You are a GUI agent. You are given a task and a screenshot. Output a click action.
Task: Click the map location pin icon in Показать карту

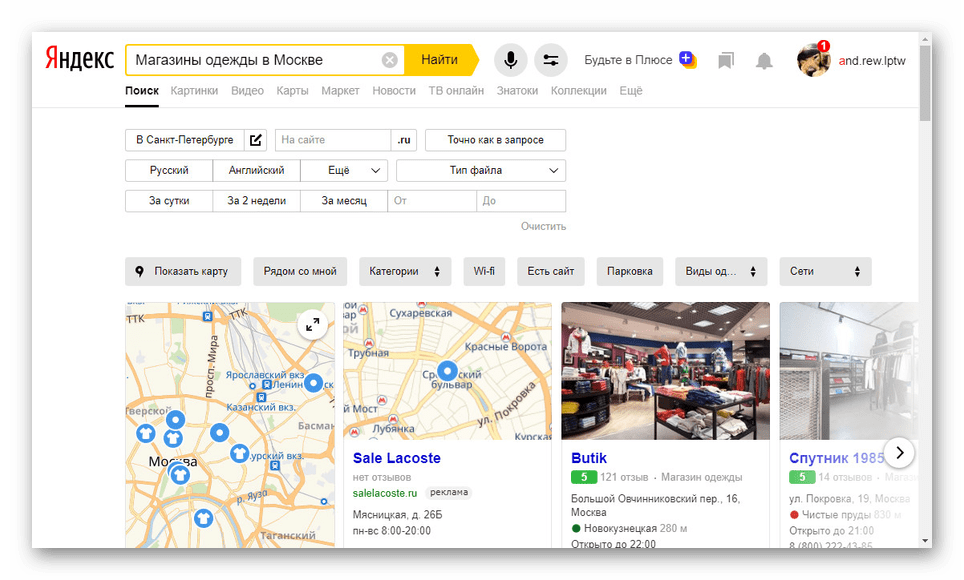pyautogui.click(x=140, y=271)
